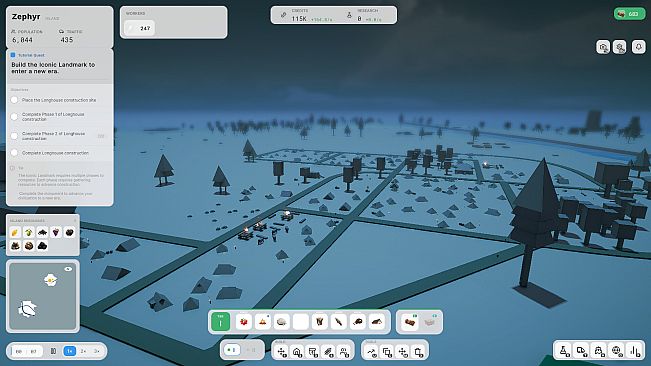Select the dark berry island resource in first row

point(69,232)
